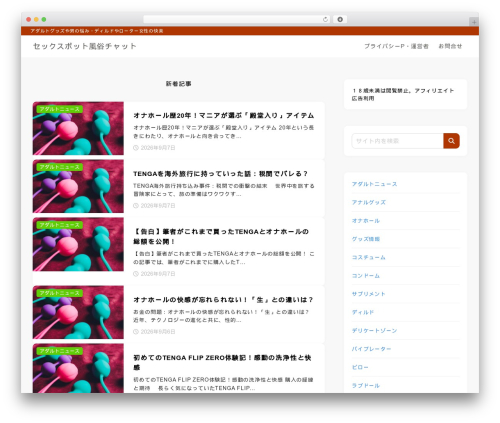This screenshot has height=423, width=500.
Task: Open the プライバシーP・運営者 menu link
Action: click(x=396, y=46)
